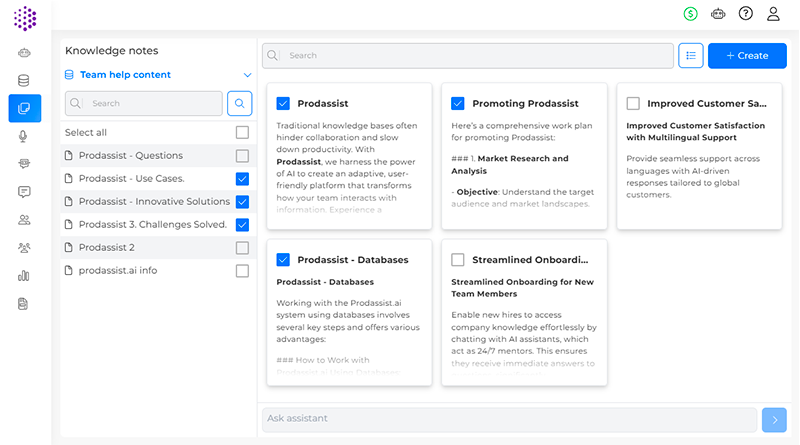Check the Select all checkbox
This screenshot has width=800, height=445.
[x=242, y=132]
